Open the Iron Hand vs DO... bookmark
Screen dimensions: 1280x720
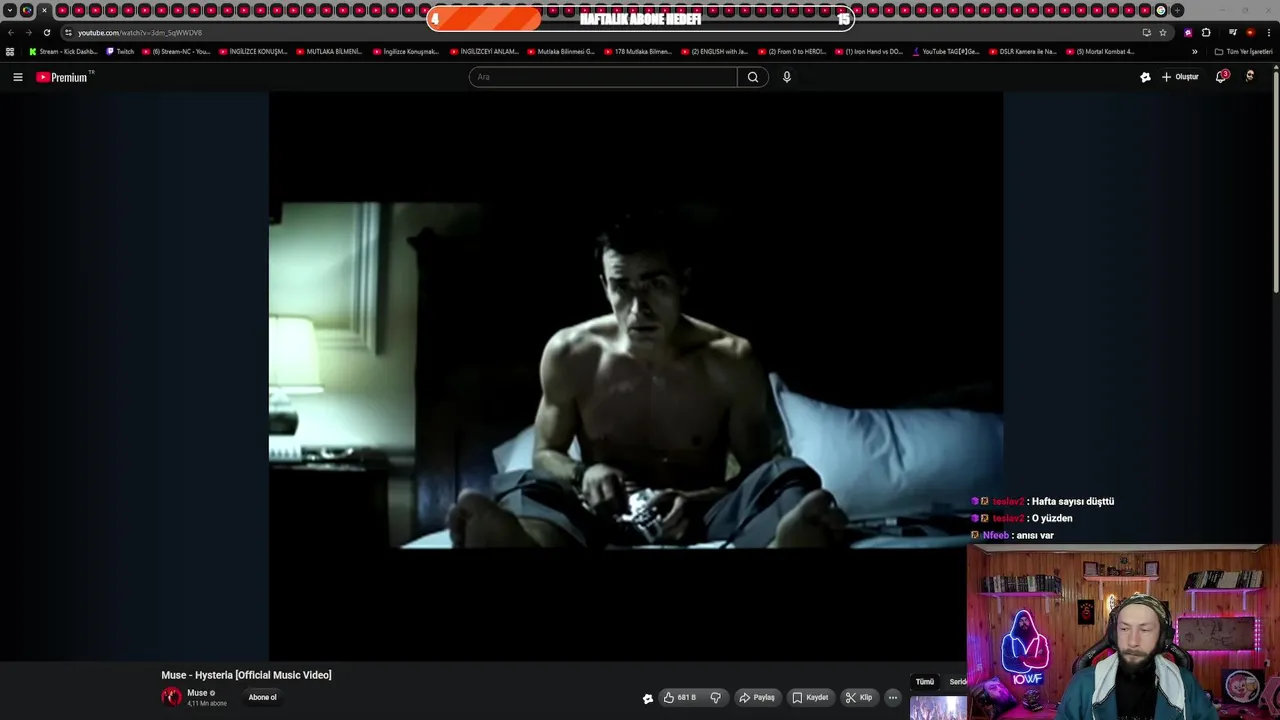click(x=868, y=51)
